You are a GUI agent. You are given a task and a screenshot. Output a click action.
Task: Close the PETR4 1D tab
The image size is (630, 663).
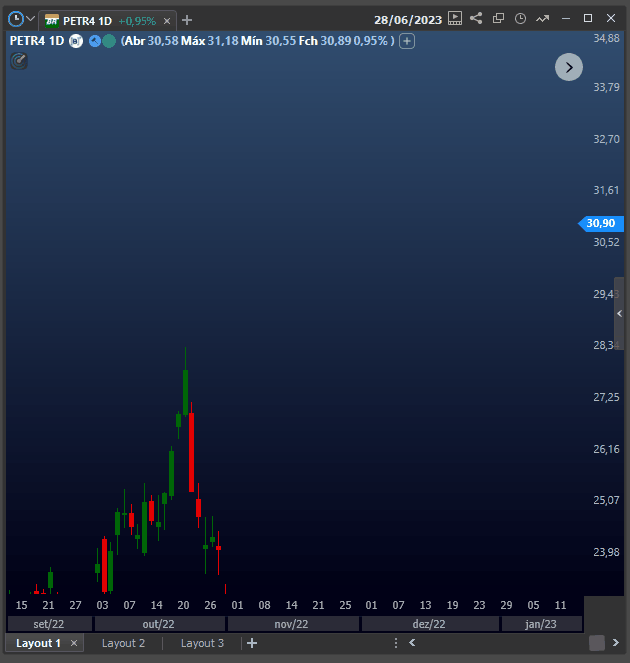[167, 21]
